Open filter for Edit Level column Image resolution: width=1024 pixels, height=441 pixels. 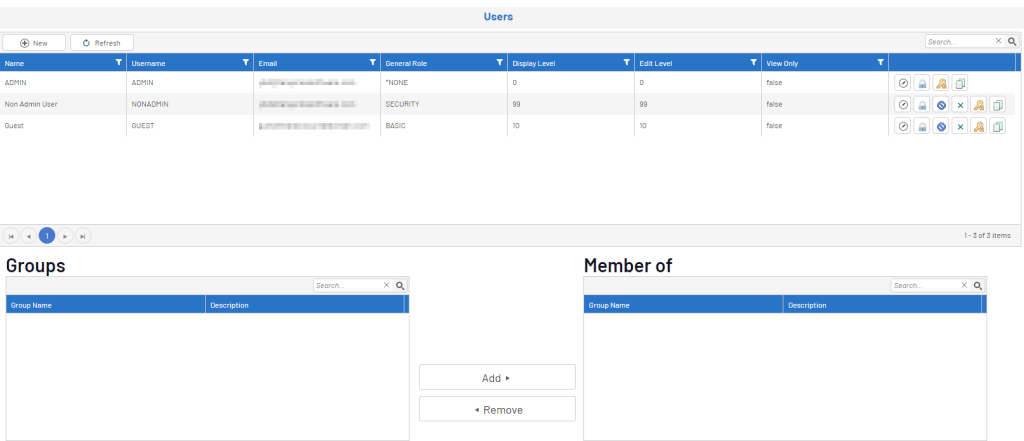coord(753,63)
